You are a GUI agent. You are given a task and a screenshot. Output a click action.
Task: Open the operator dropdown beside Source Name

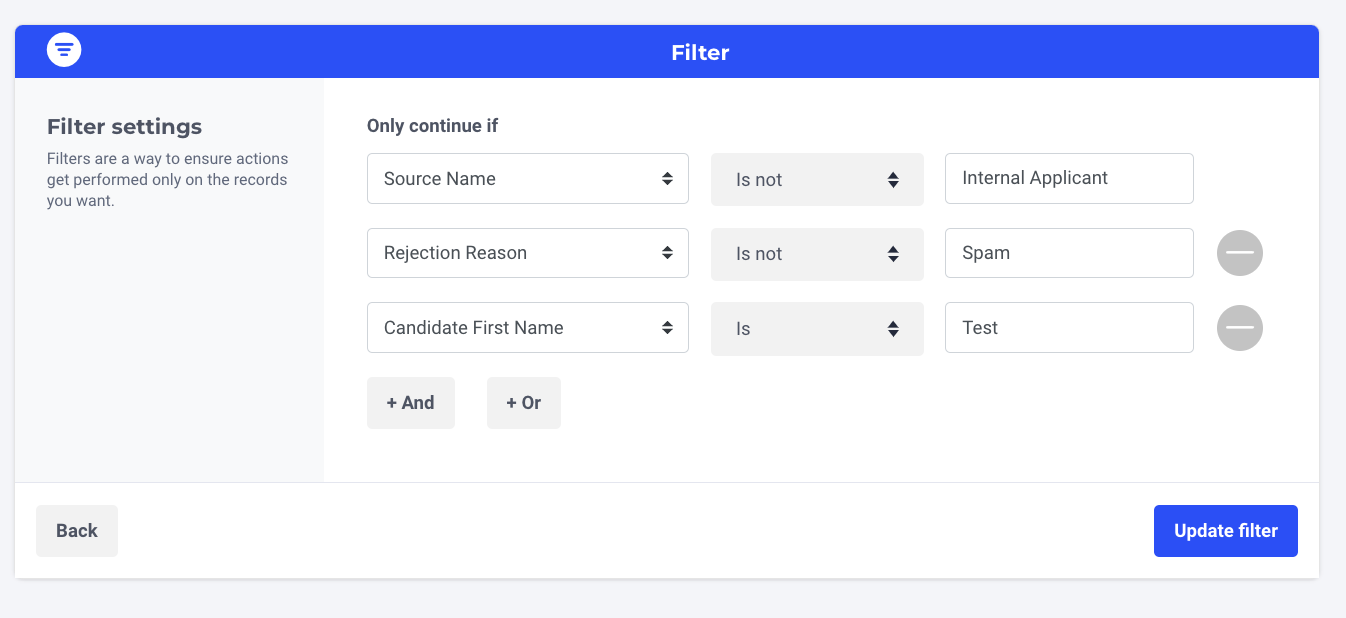tap(816, 180)
